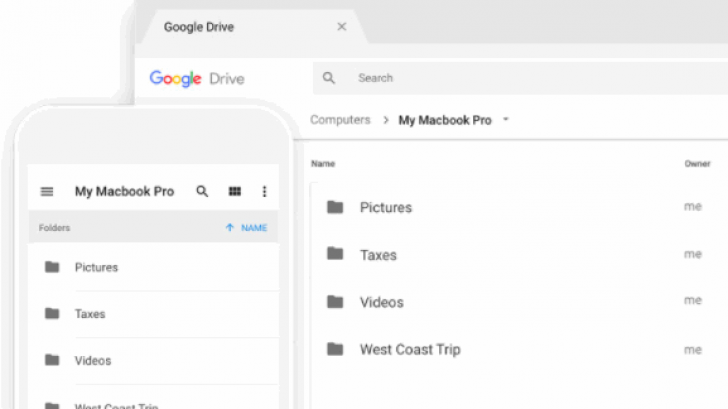Open the three-dot overflow menu on the phone
The height and width of the screenshot is (409, 728).
click(x=264, y=191)
